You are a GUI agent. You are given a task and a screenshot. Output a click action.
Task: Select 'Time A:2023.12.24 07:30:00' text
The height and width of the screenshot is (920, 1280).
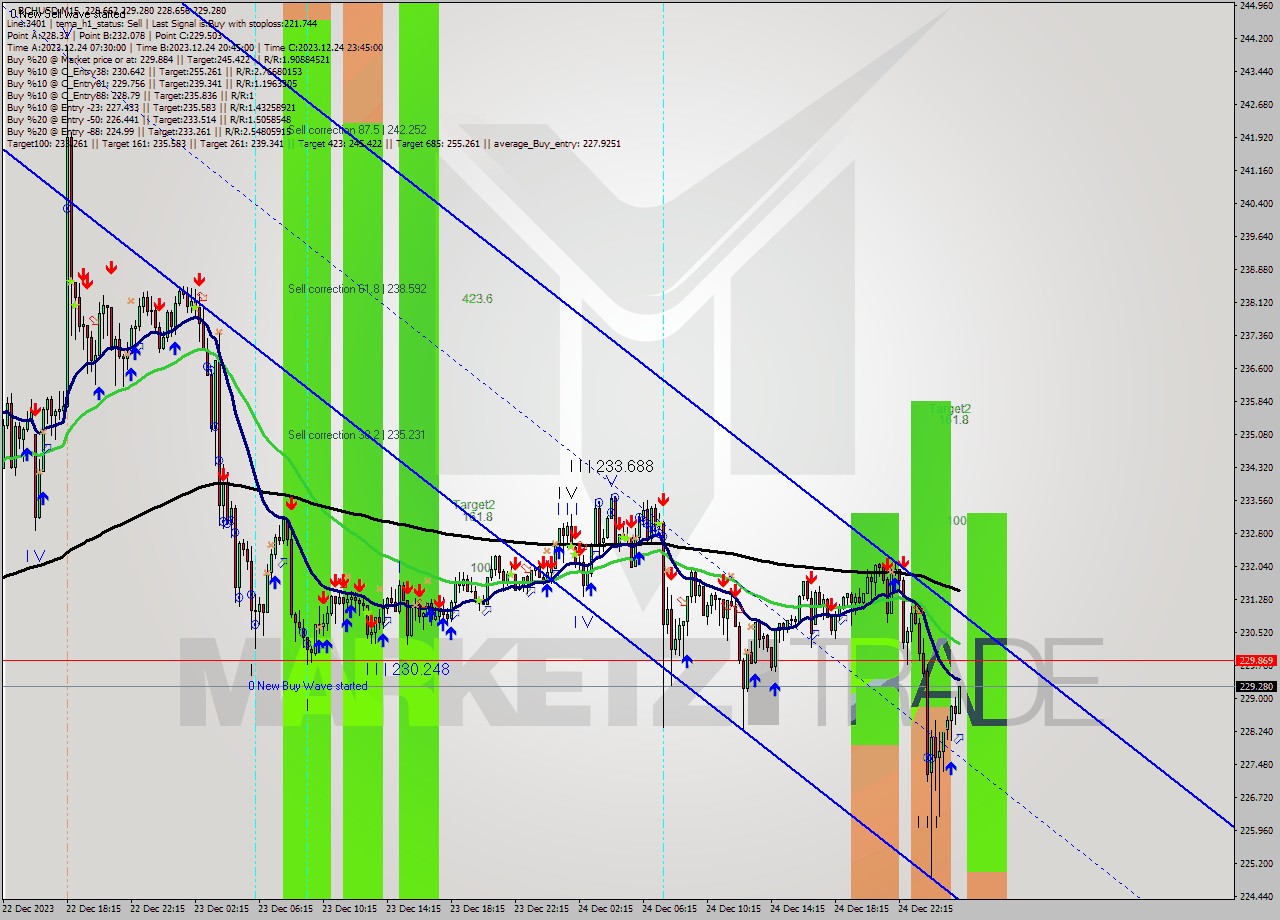tap(66, 47)
